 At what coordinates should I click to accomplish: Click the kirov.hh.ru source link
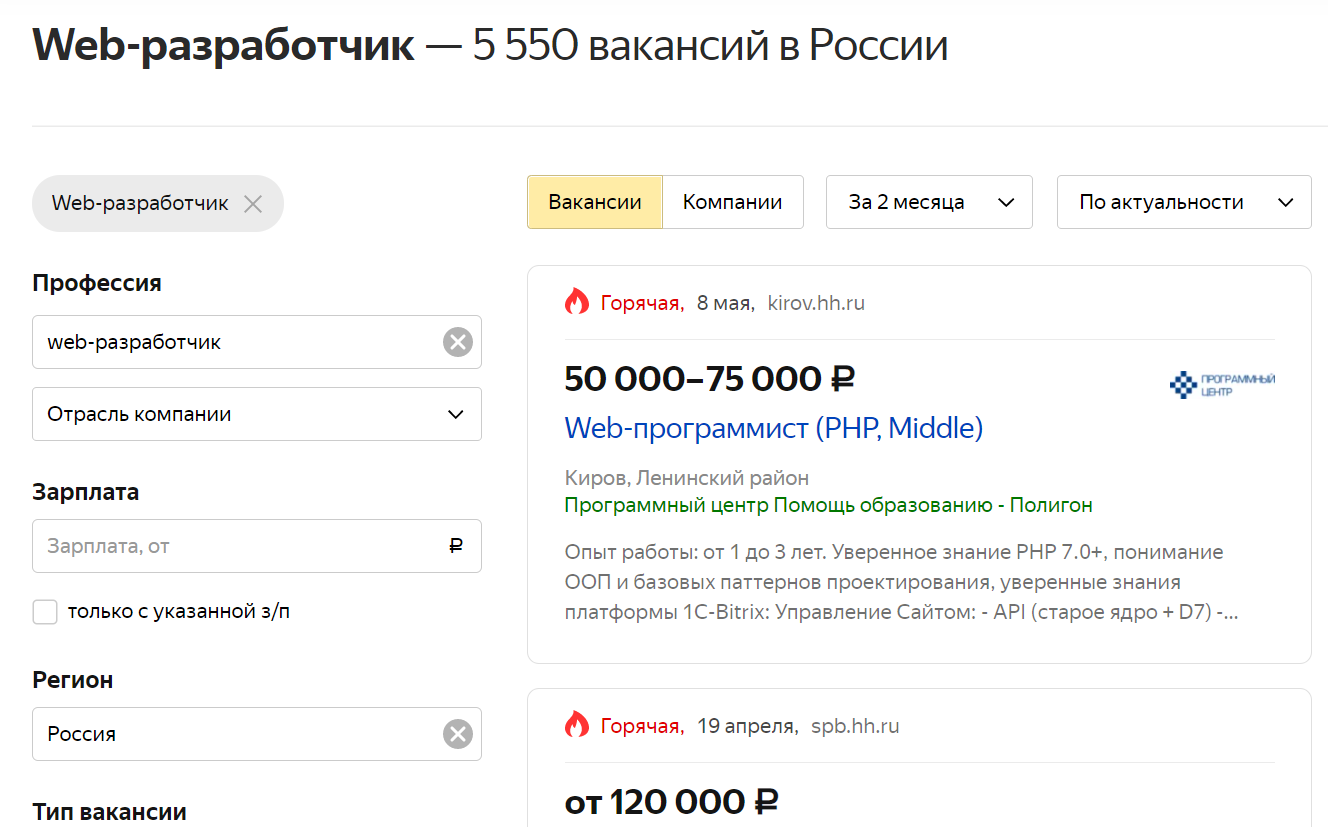click(x=815, y=303)
